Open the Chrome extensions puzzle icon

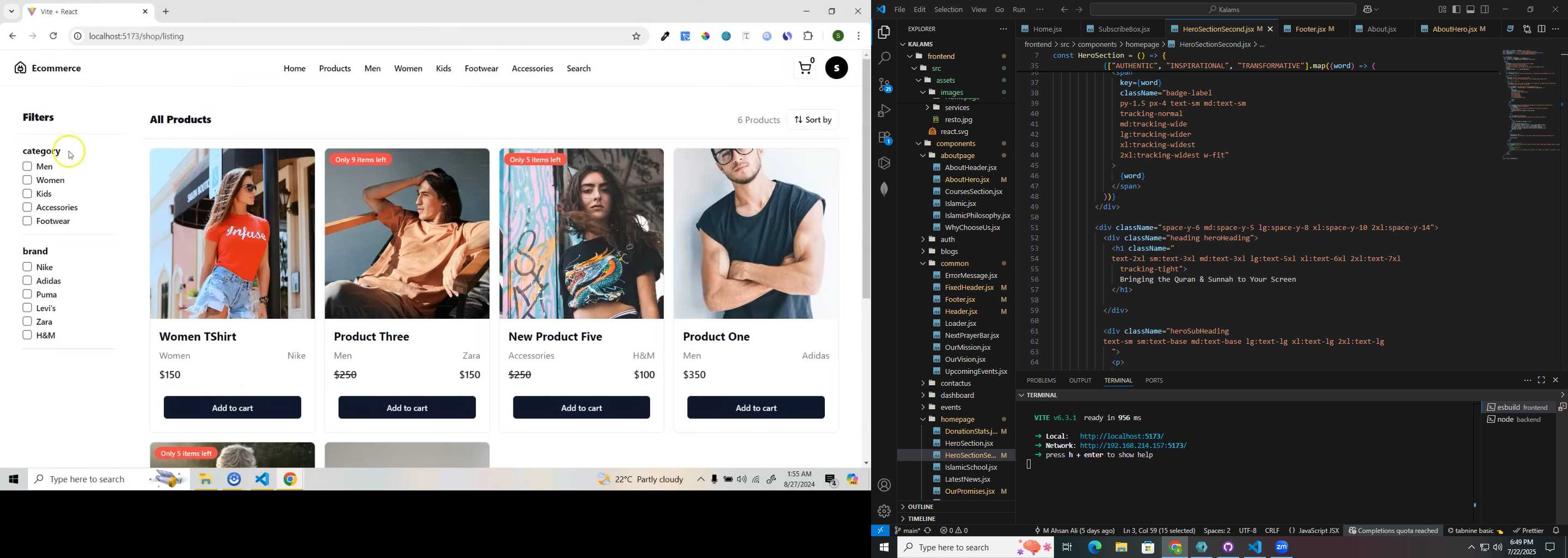(x=808, y=37)
